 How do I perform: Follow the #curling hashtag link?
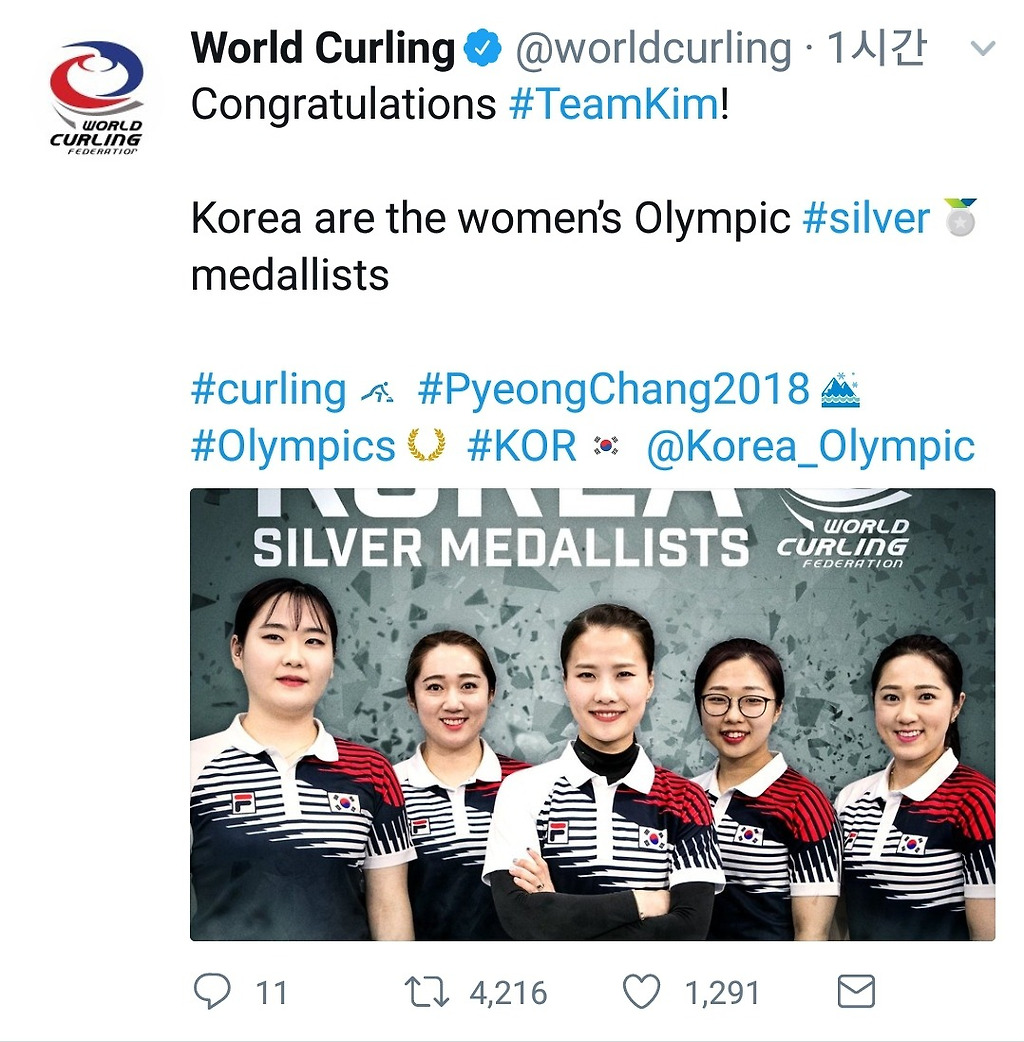click(268, 390)
